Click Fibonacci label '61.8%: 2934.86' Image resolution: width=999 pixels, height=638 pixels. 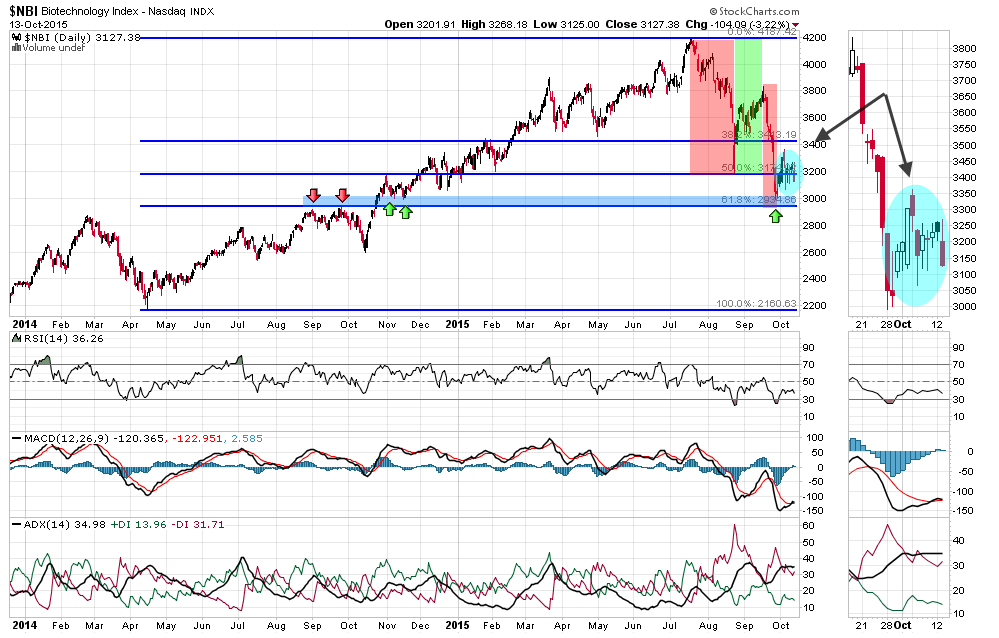coord(759,199)
